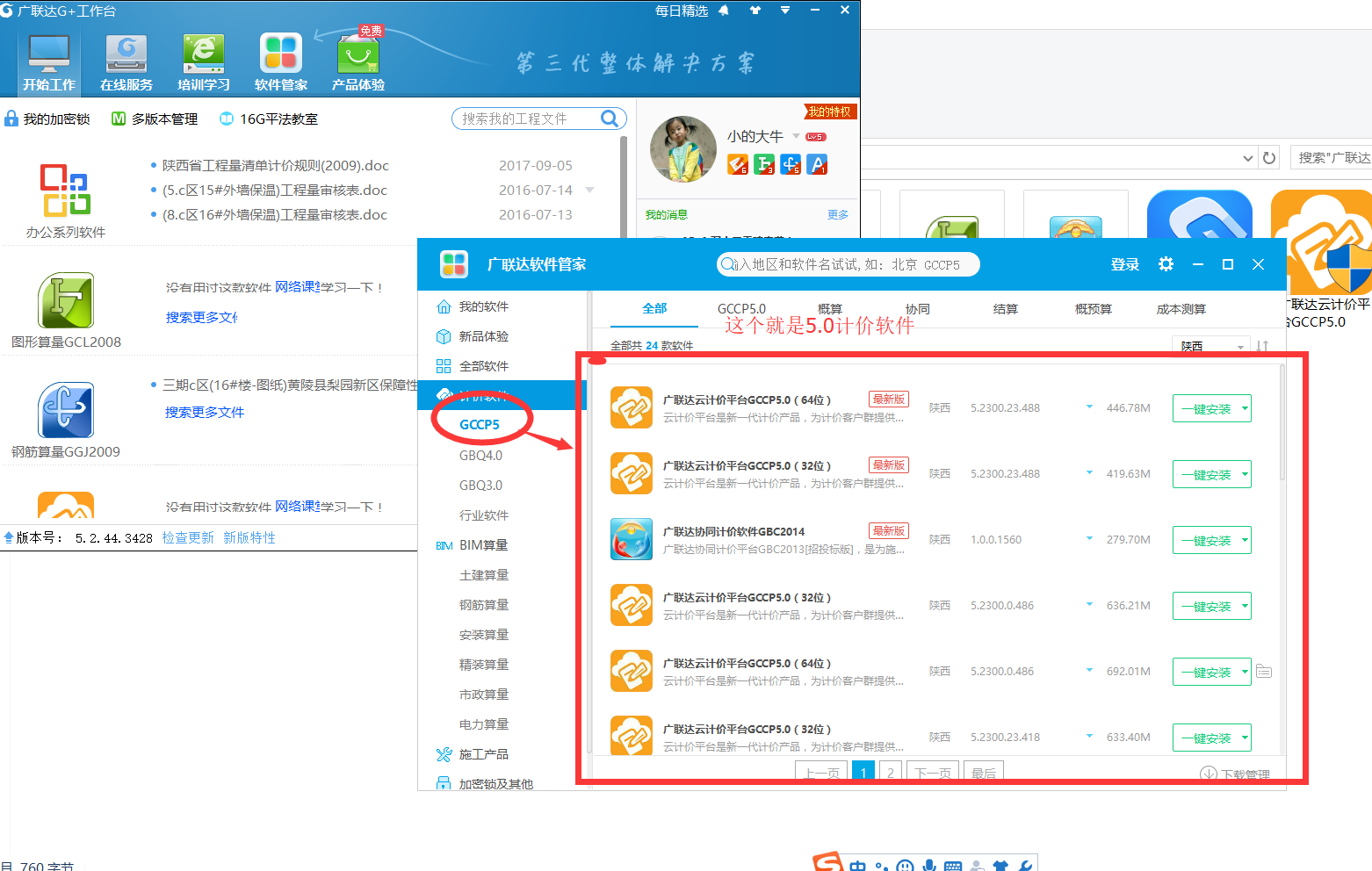The image size is (1372, 871).
Task: Switch to the GCCP5.0 tab
Action: tap(741, 308)
